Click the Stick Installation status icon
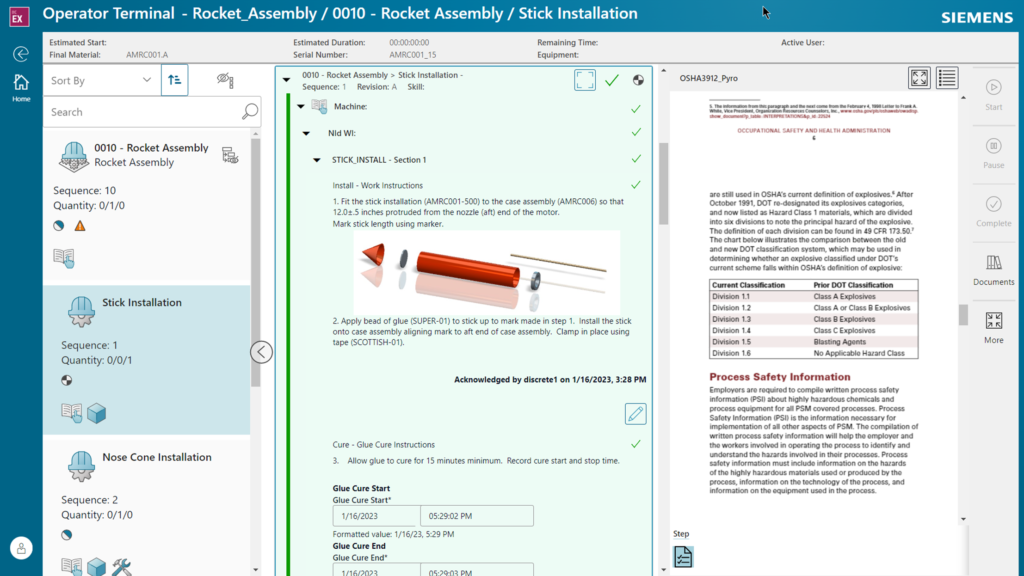This screenshot has width=1024, height=576. click(x=67, y=381)
